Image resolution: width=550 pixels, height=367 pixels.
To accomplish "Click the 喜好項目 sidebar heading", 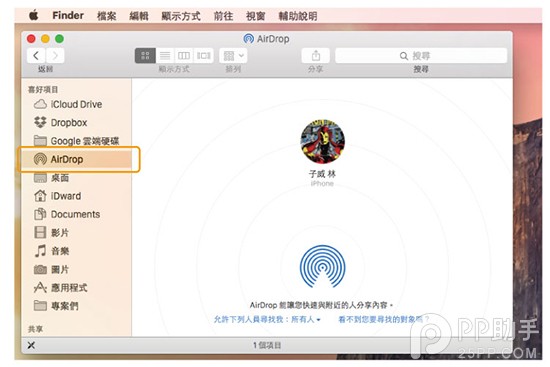I will (x=43, y=89).
